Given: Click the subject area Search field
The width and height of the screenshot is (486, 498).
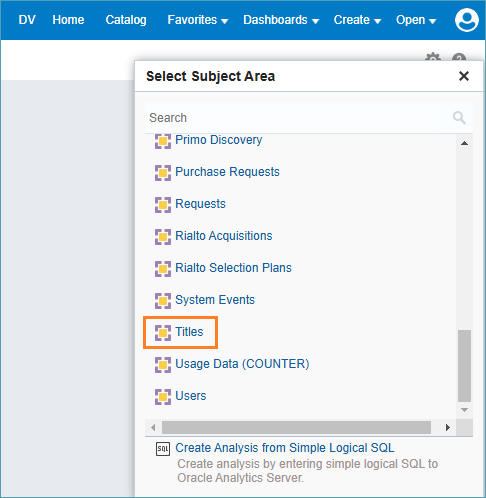Looking at the screenshot, I should (x=309, y=118).
